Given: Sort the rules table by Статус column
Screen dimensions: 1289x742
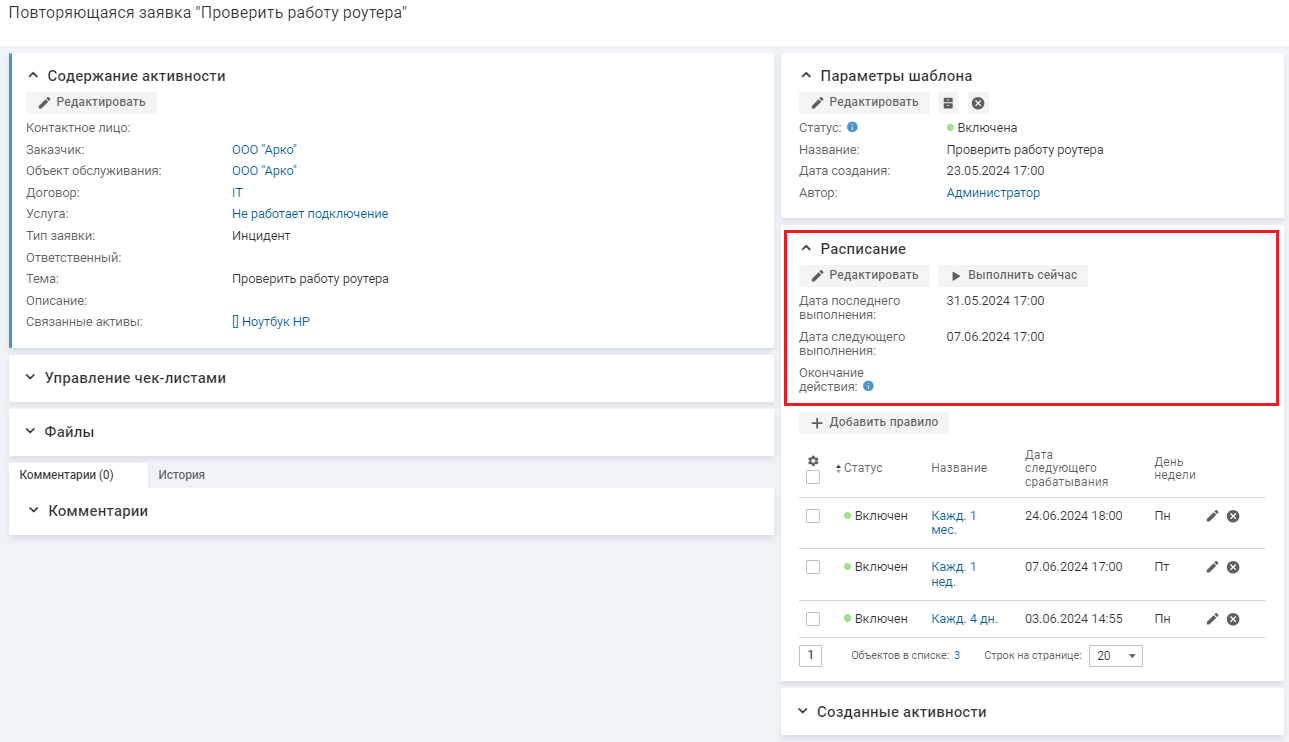Looking at the screenshot, I should [862, 468].
